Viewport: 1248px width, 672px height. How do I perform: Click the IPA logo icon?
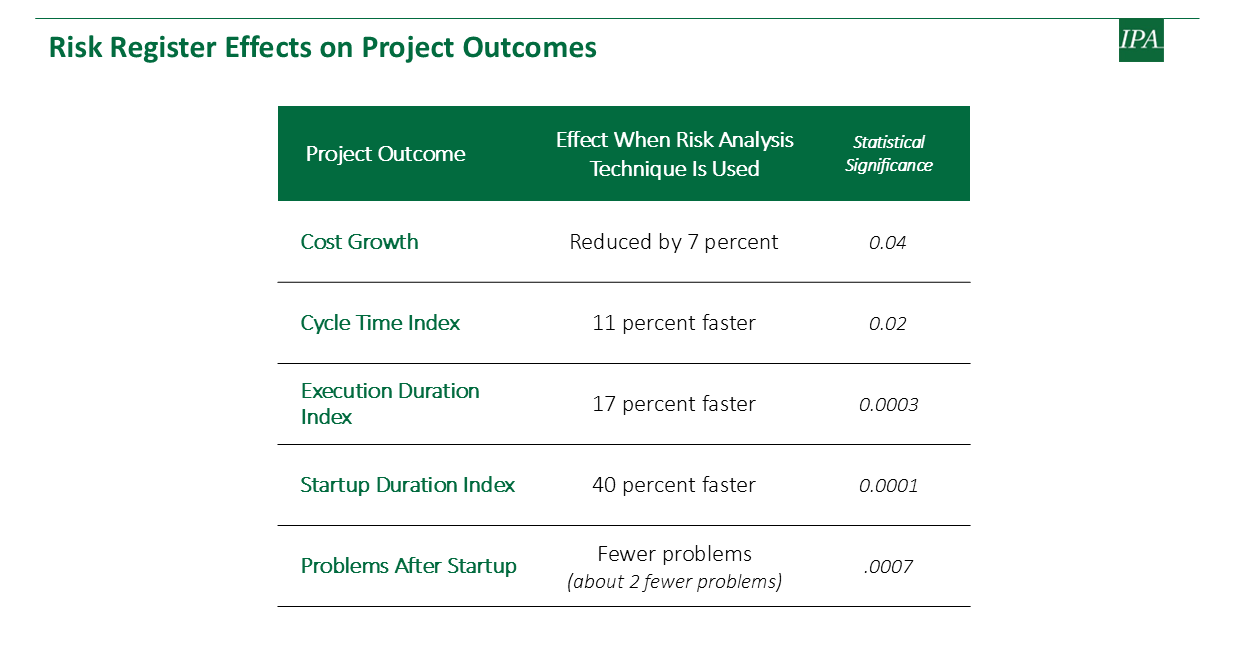click(1141, 40)
